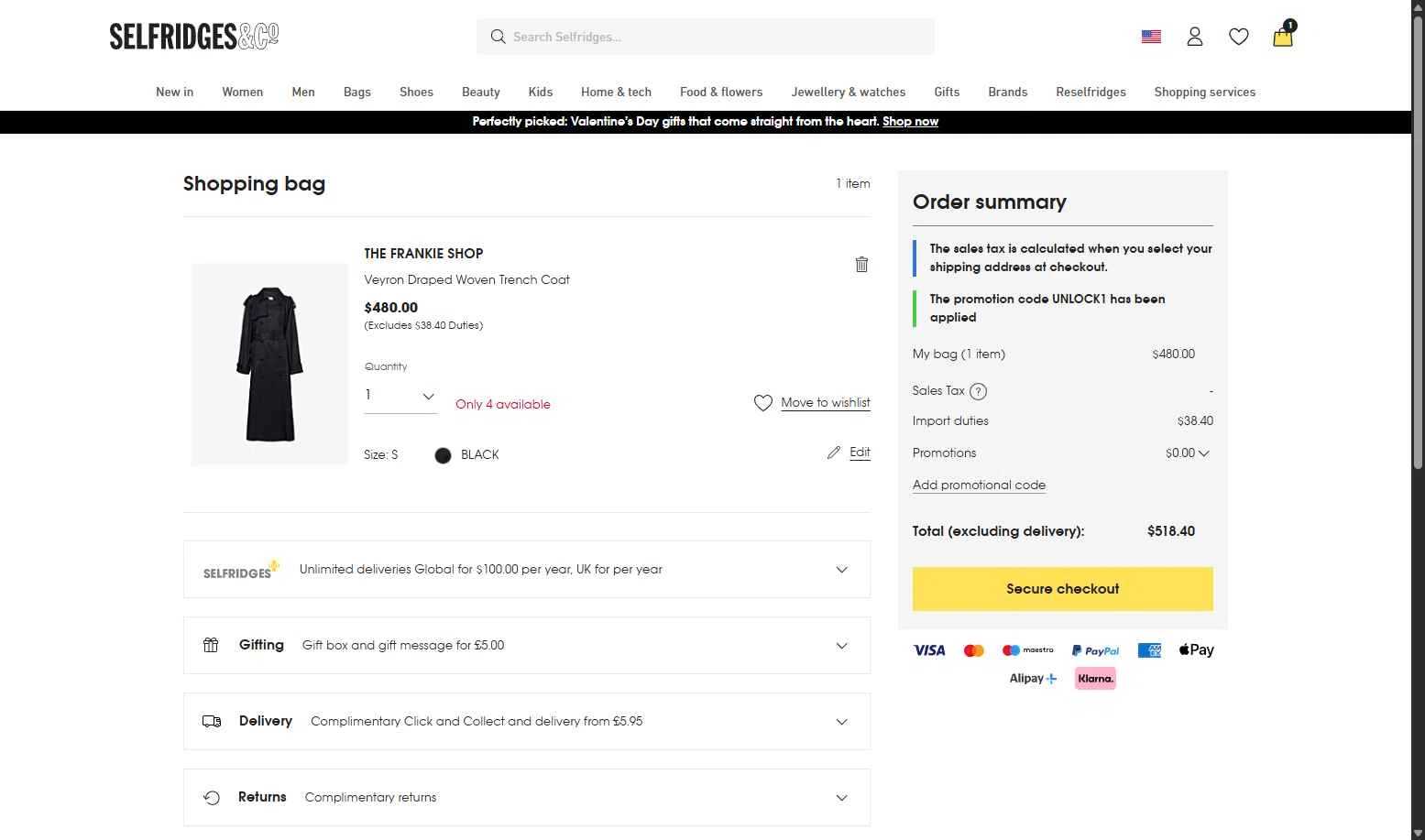Click the search magnifier icon
This screenshot has width=1425, height=840.
coord(498,37)
